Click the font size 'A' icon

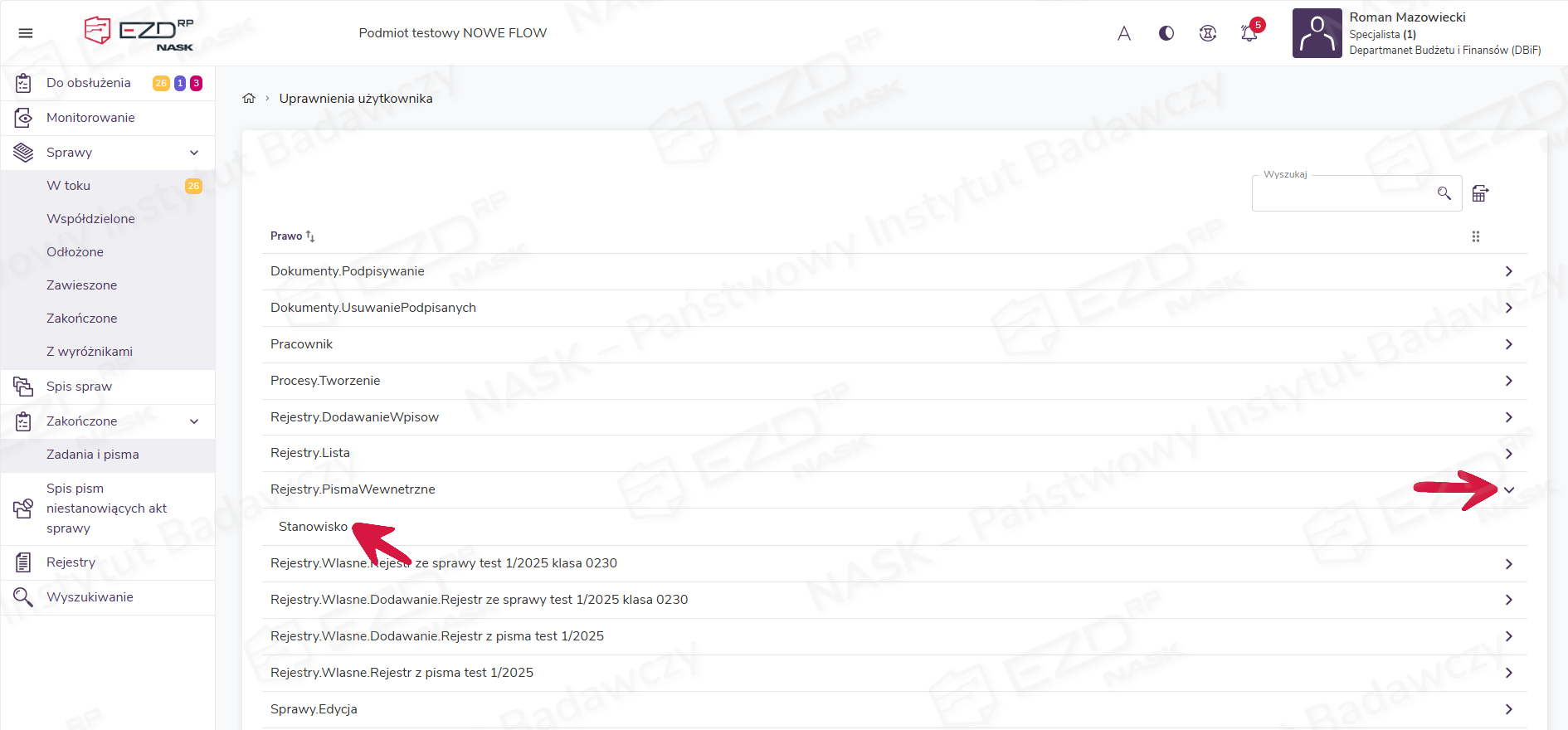coord(1123,33)
